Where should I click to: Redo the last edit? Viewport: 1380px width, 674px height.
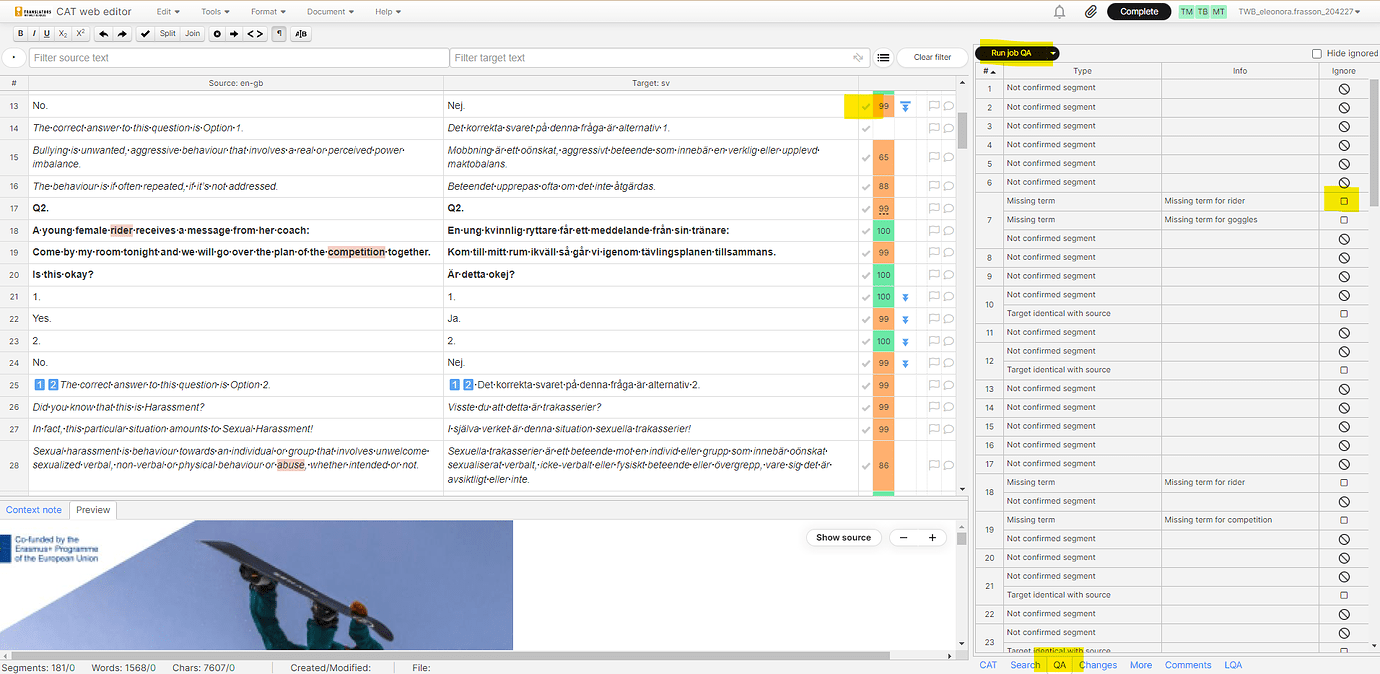pos(122,34)
